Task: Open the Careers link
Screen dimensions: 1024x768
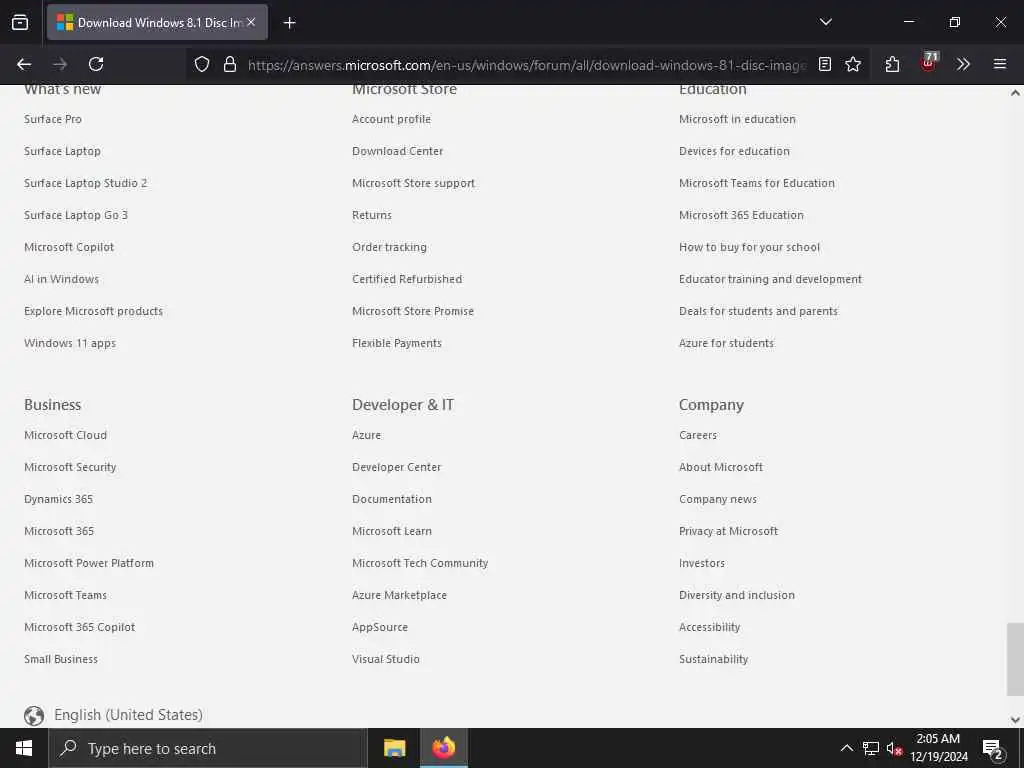Action: tap(697, 435)
